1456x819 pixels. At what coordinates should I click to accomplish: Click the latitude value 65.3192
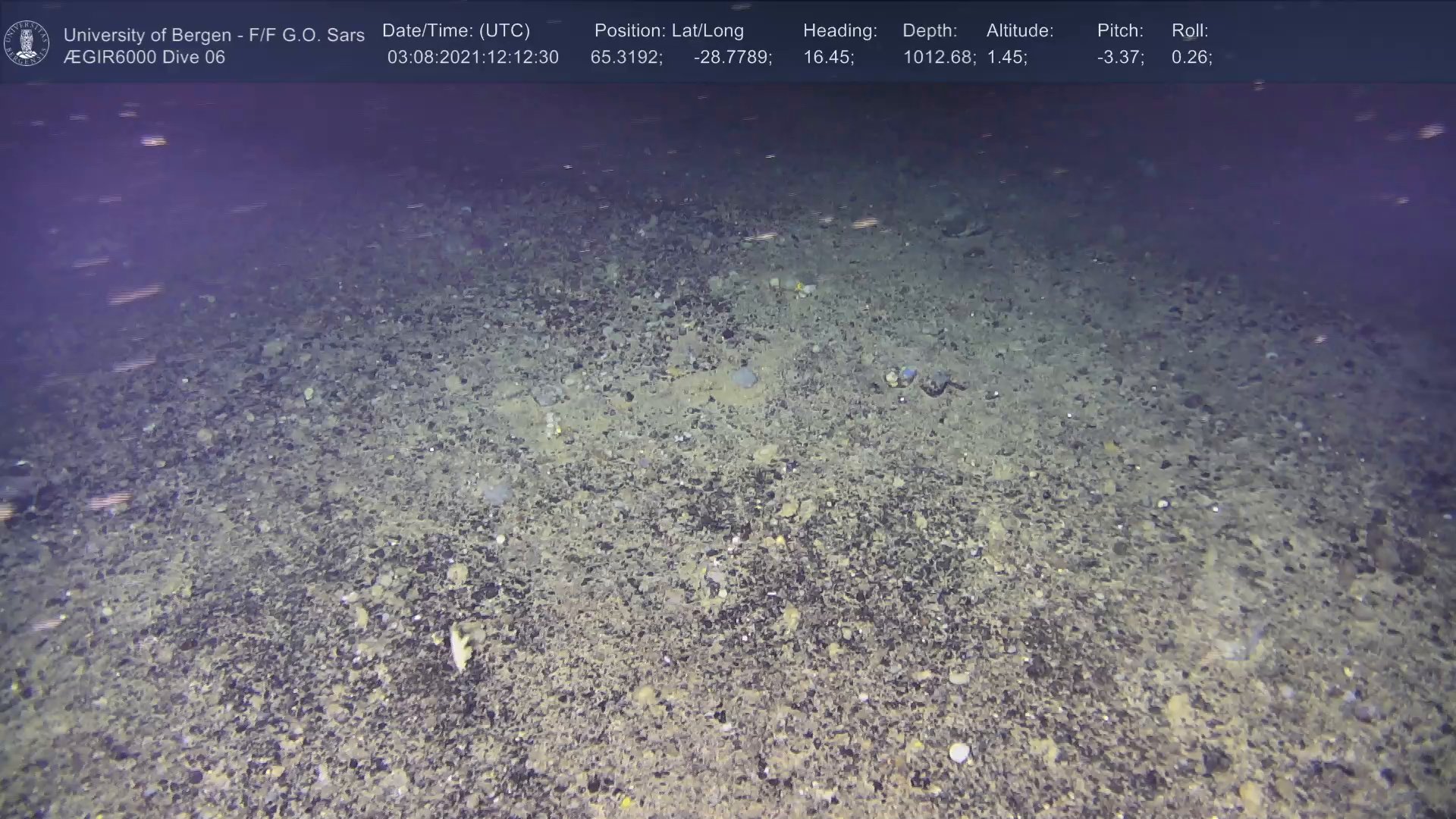626,58
